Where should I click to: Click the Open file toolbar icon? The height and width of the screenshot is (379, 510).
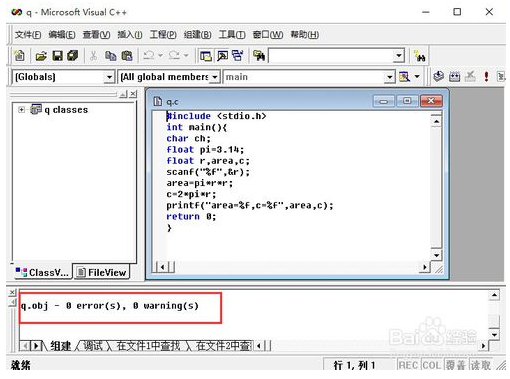click(41, 56)
